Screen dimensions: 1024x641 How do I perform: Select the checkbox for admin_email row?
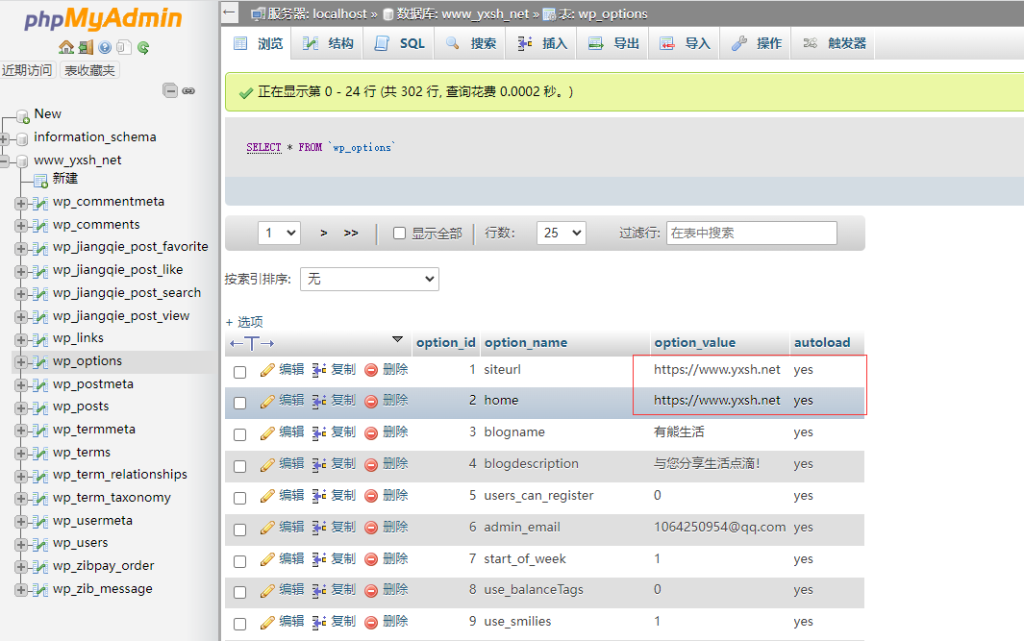240,528
